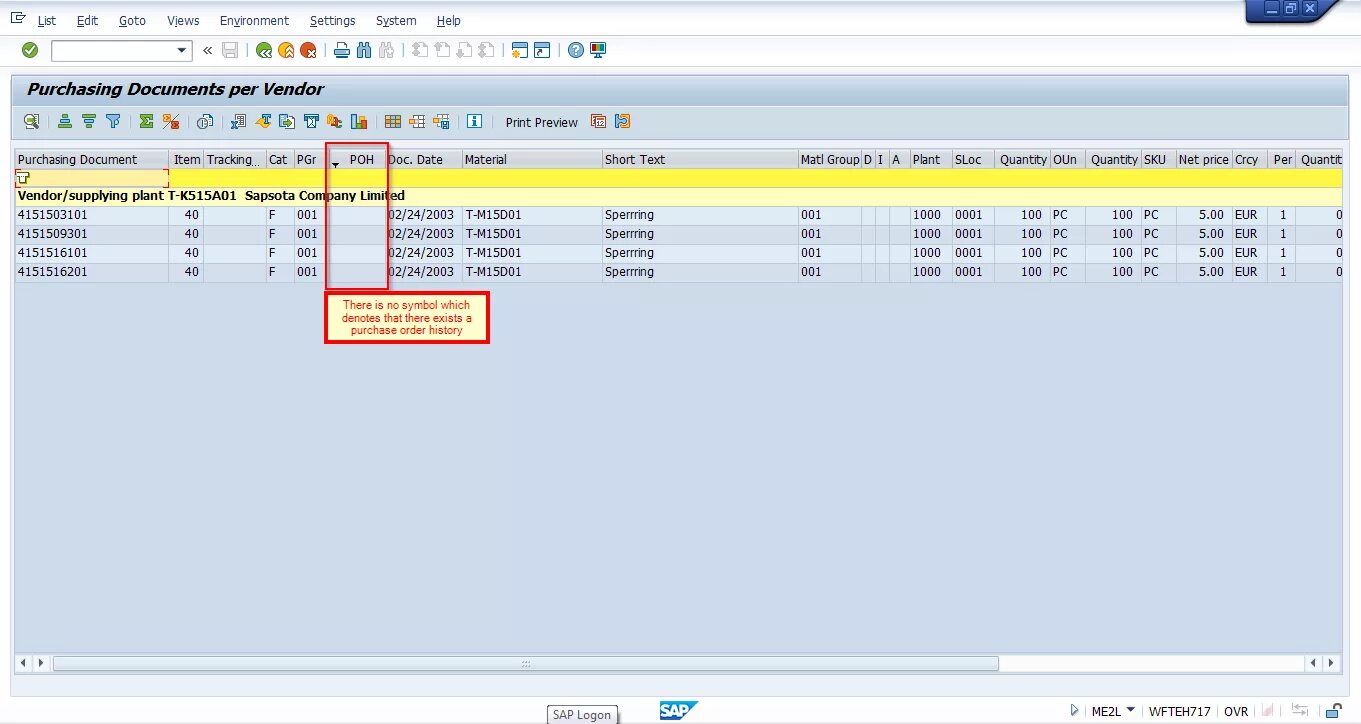1361x724 pixels.
Task: Click the Print icon in the system toolbar
Action: (x=342, y=50)
